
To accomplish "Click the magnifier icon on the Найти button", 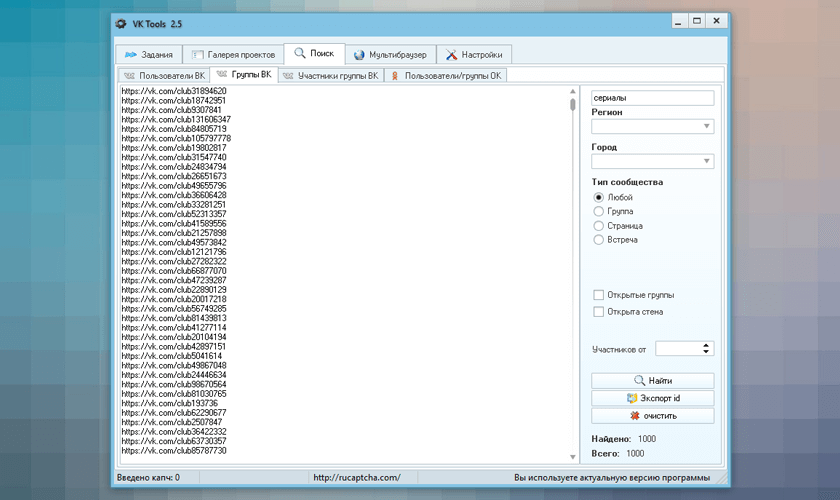I will [639, 381].
